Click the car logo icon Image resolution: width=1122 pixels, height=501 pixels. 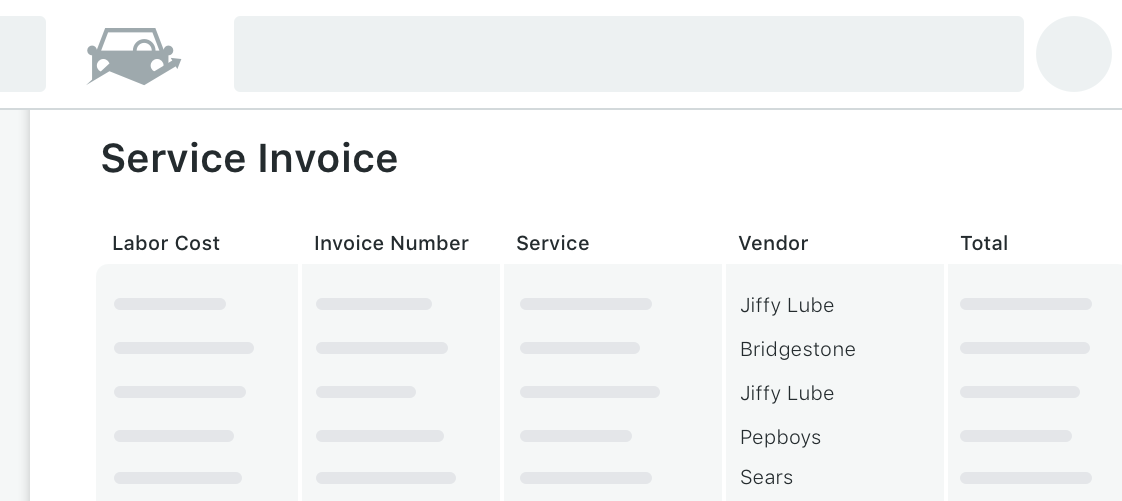[x=134, y=55]
